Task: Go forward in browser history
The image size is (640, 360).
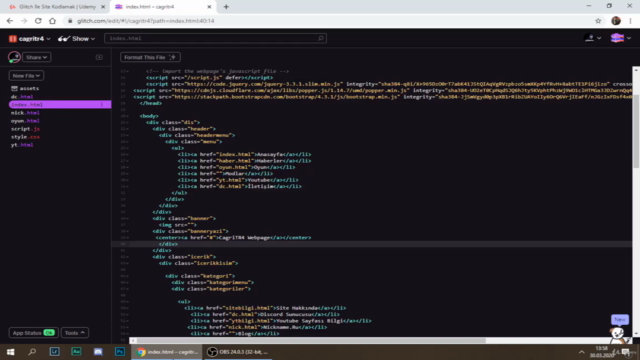Action: (24, 21)
